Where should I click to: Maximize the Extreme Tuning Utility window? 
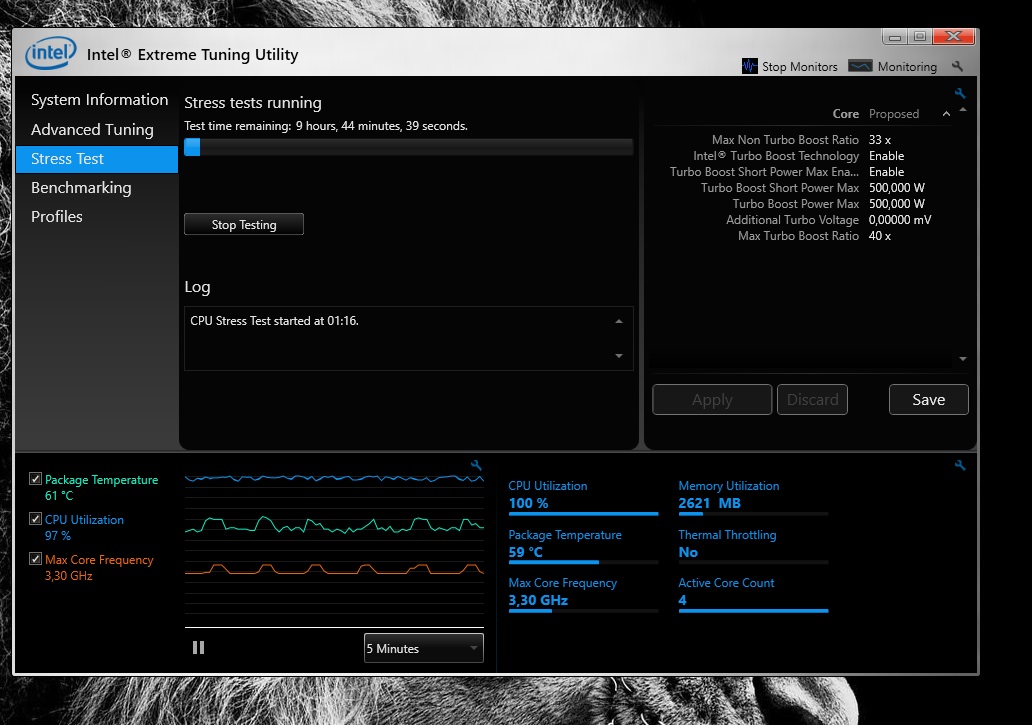point(919,37)
